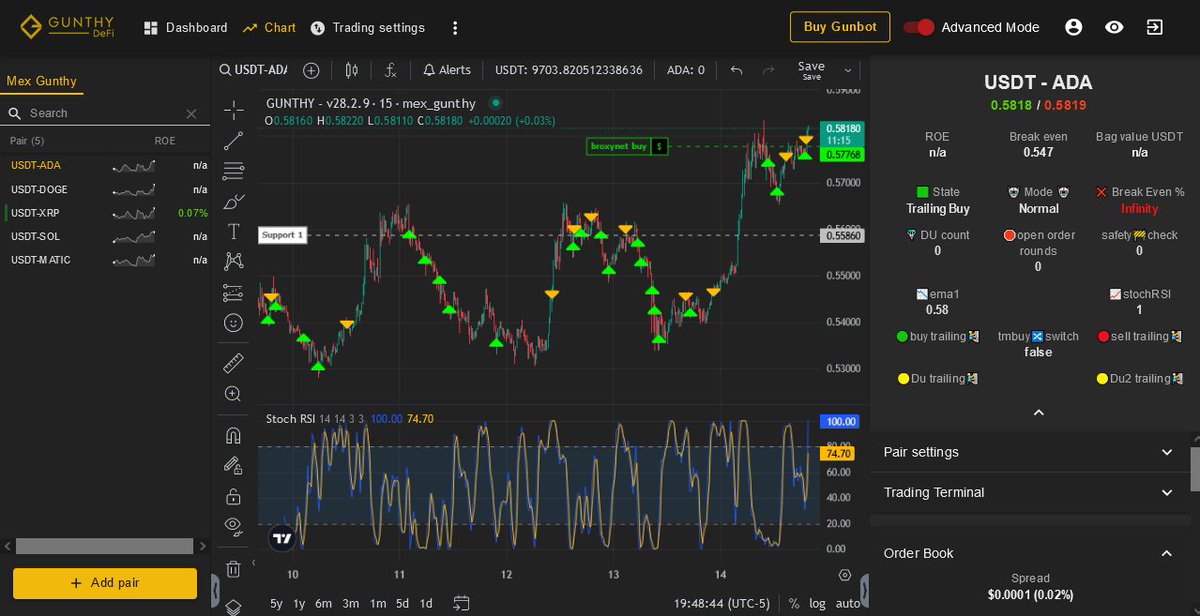Click the Buy Gunbot button
This screenshot has width=1200, height=616.
tap(840, 27)
